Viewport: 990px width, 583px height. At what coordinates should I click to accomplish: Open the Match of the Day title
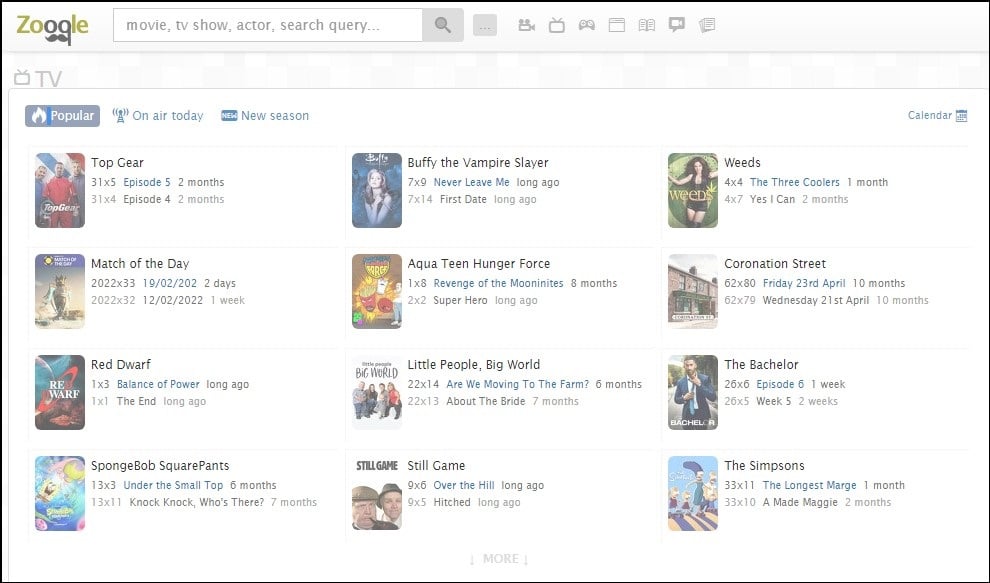140,263
